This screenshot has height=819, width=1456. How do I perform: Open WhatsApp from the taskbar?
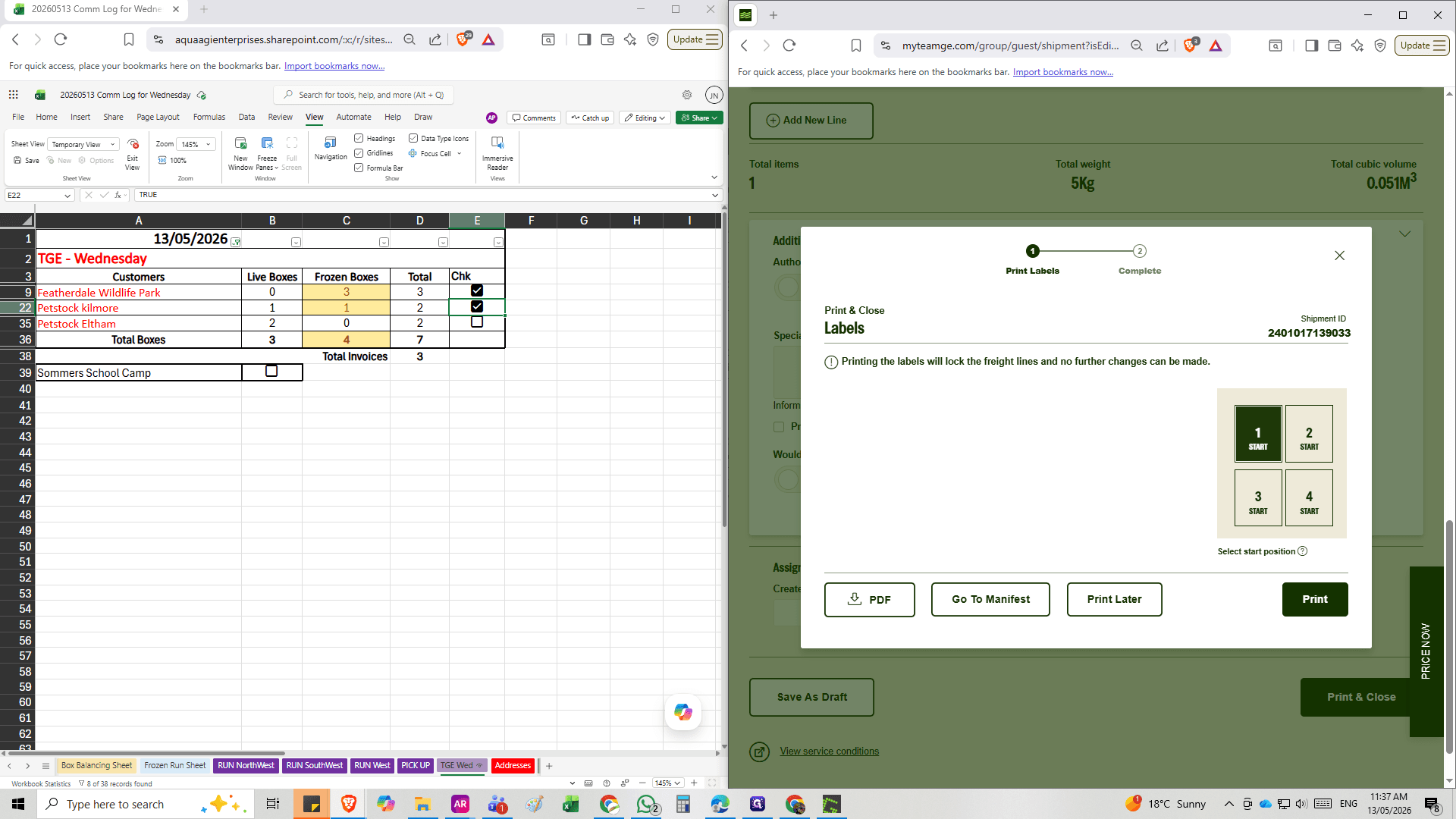[647, 804]
